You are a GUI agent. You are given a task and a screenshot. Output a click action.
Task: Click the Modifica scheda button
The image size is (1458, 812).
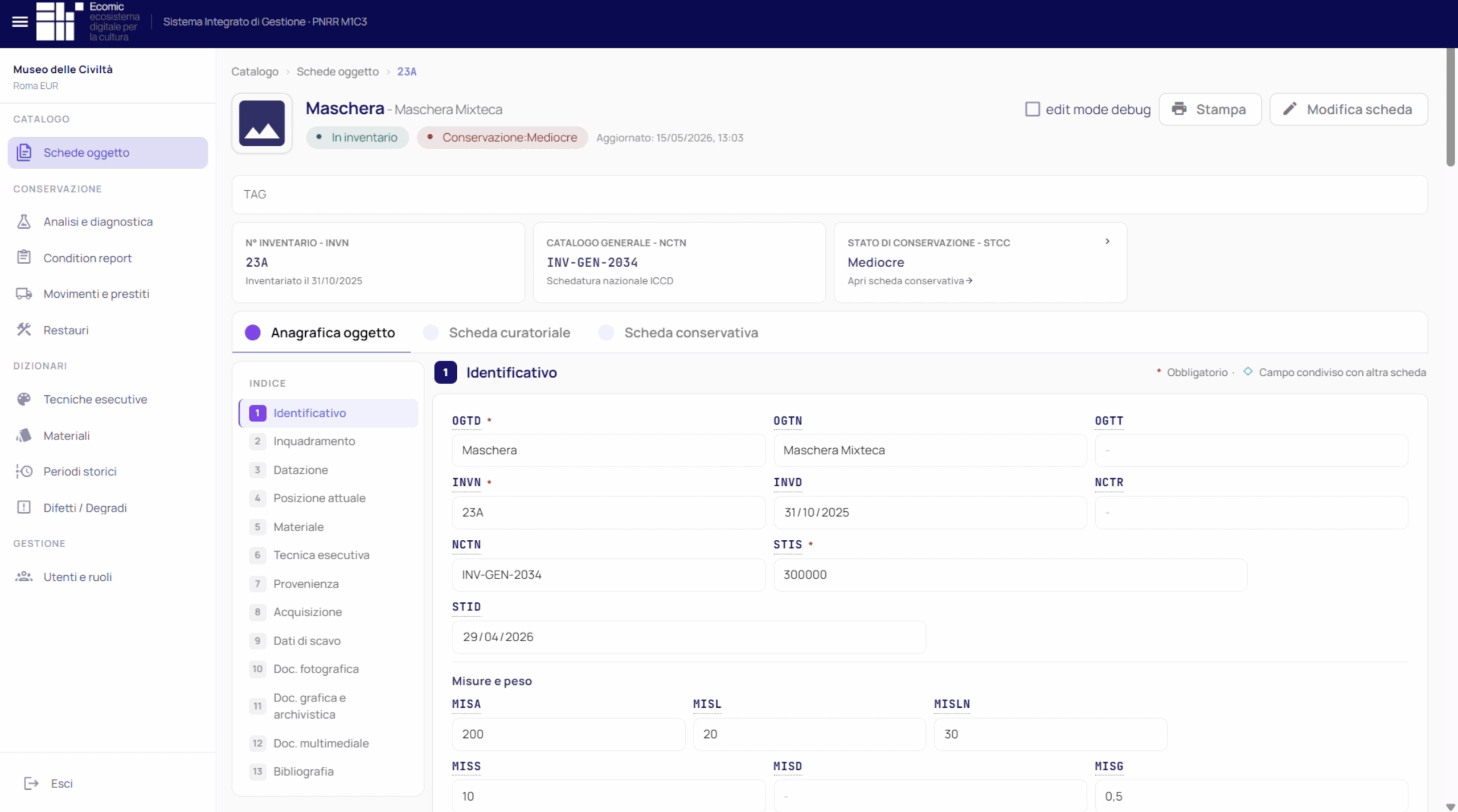click(x=1349, y=109)
